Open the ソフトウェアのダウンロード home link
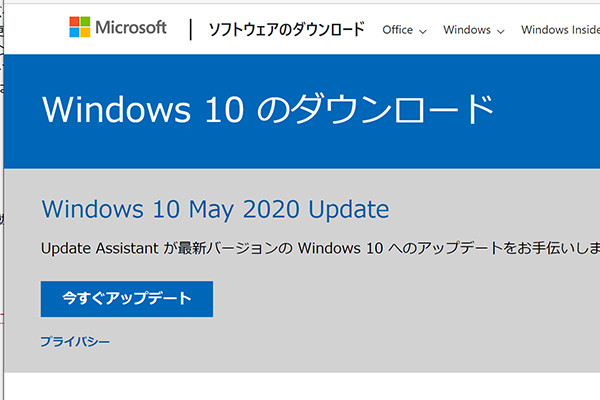Viewport: 600px width, 400px height. (285, 30)
